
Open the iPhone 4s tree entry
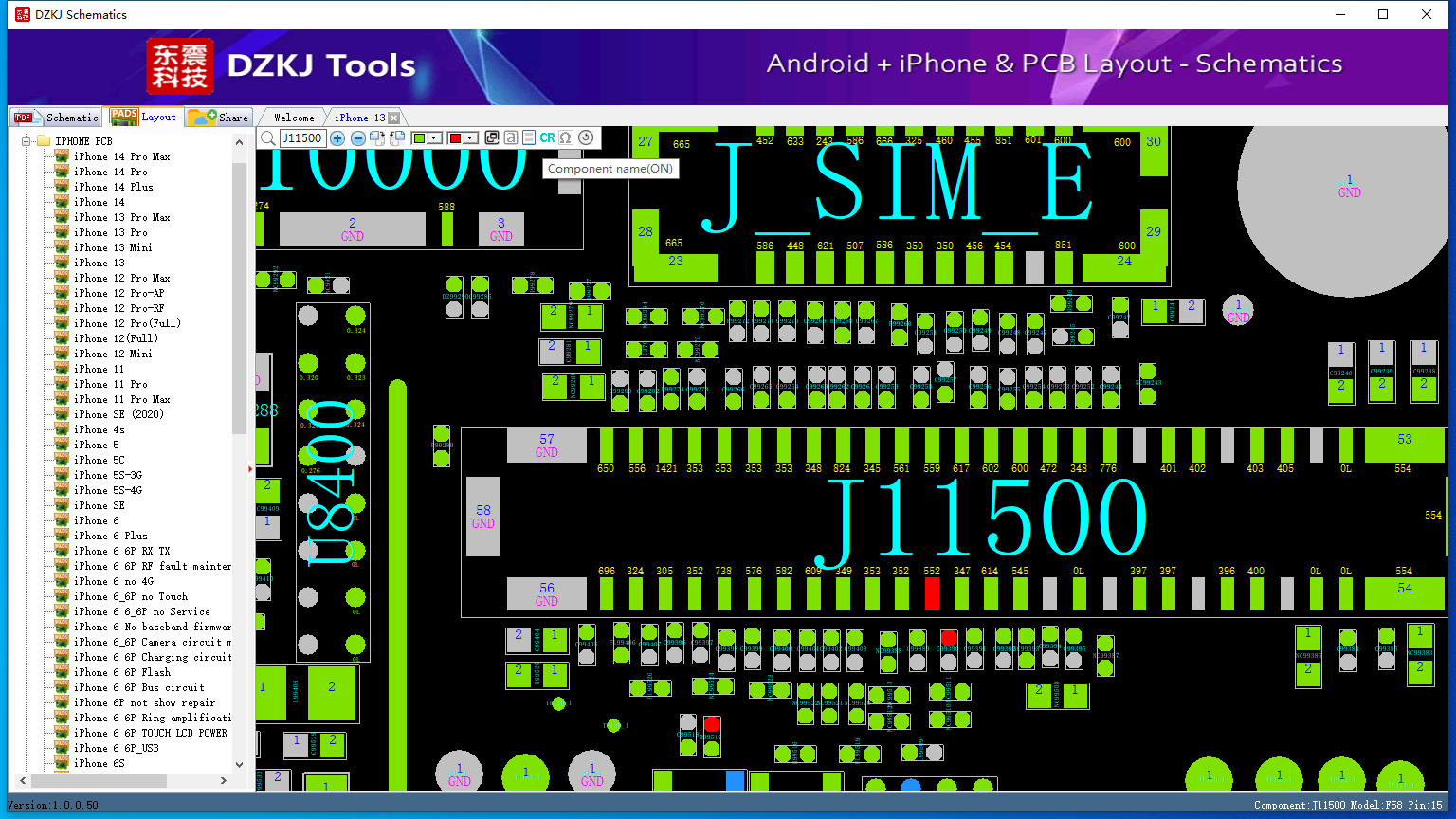[100, 429]
